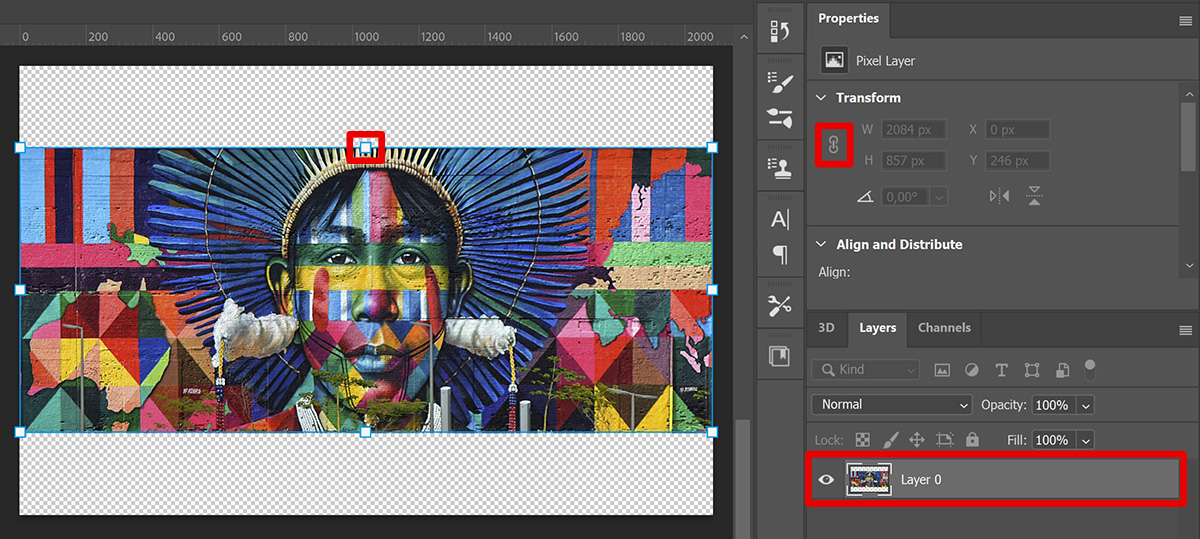Lock layer position
Screen dimensions: 1200x539
[x=917, y=439]
